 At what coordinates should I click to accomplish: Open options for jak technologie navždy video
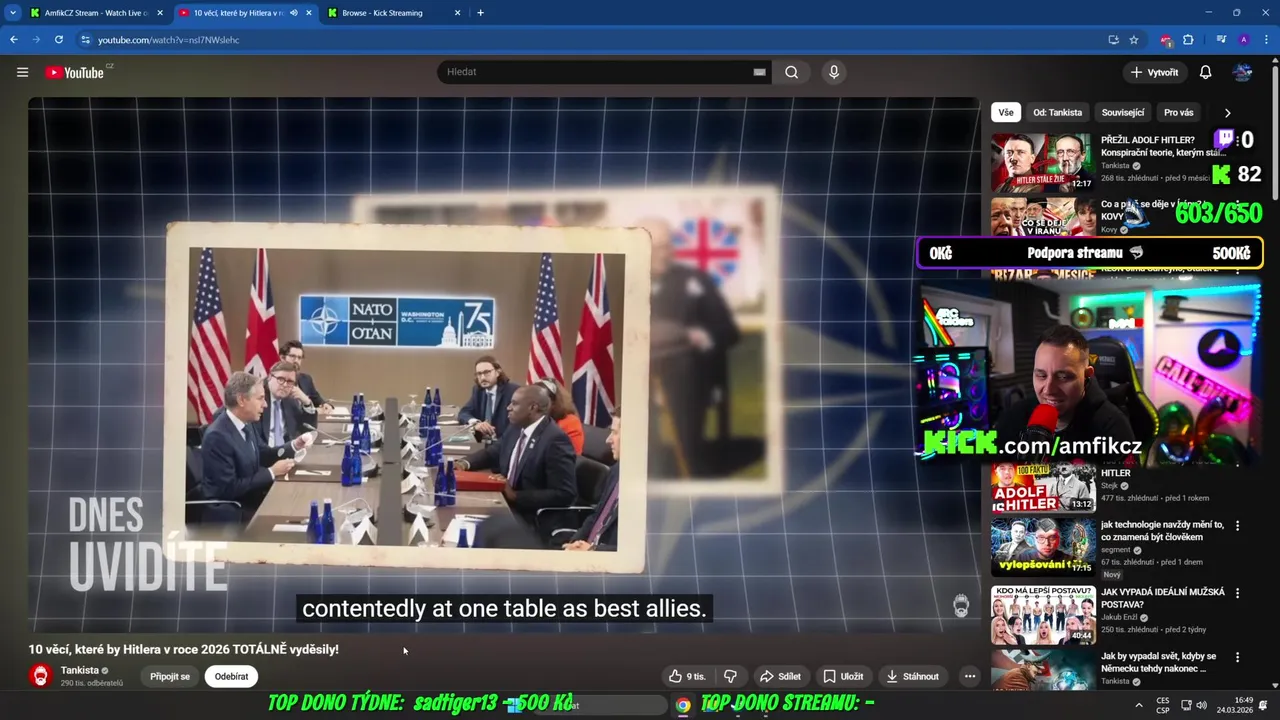(1237, 525)
